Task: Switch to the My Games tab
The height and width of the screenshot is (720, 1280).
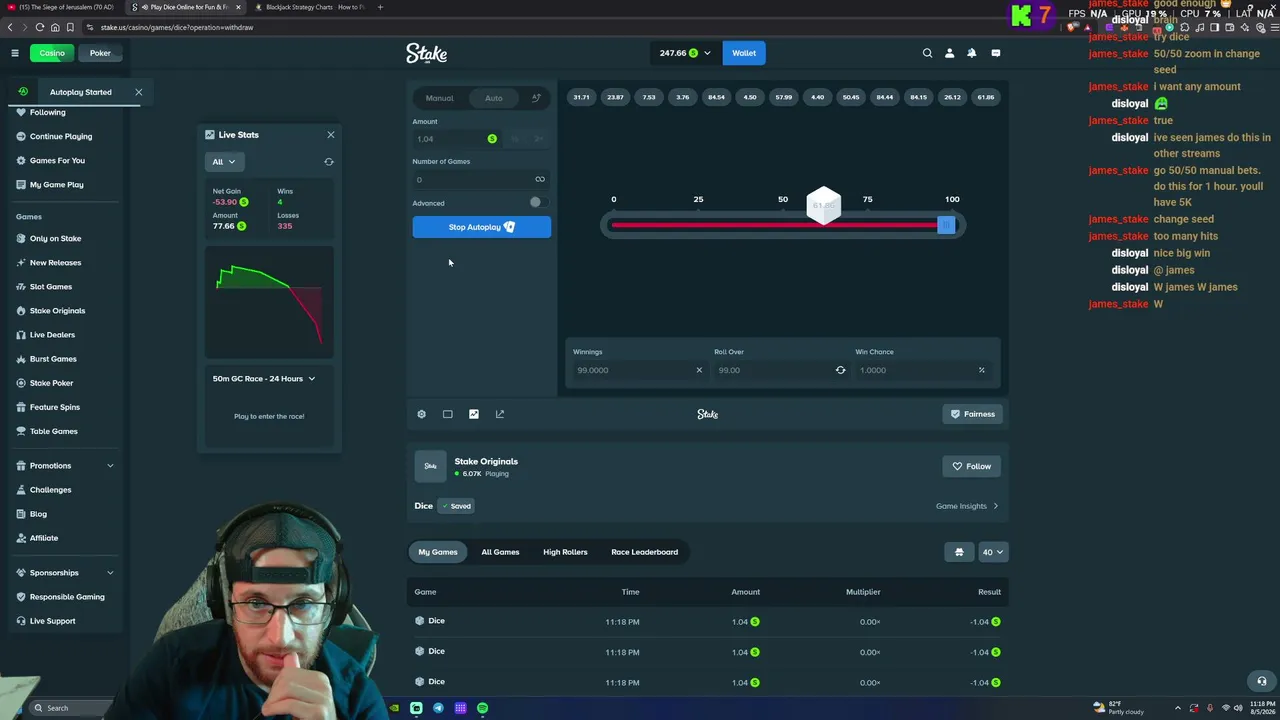Action: (x=438, y=552)
